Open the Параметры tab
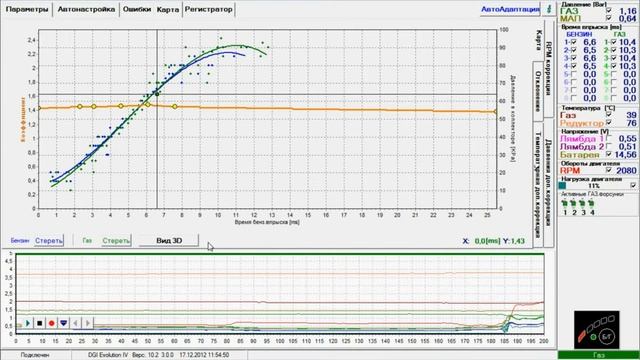This screenshot has width=640, height=360. pyautogui.click(x=27, y=9)
